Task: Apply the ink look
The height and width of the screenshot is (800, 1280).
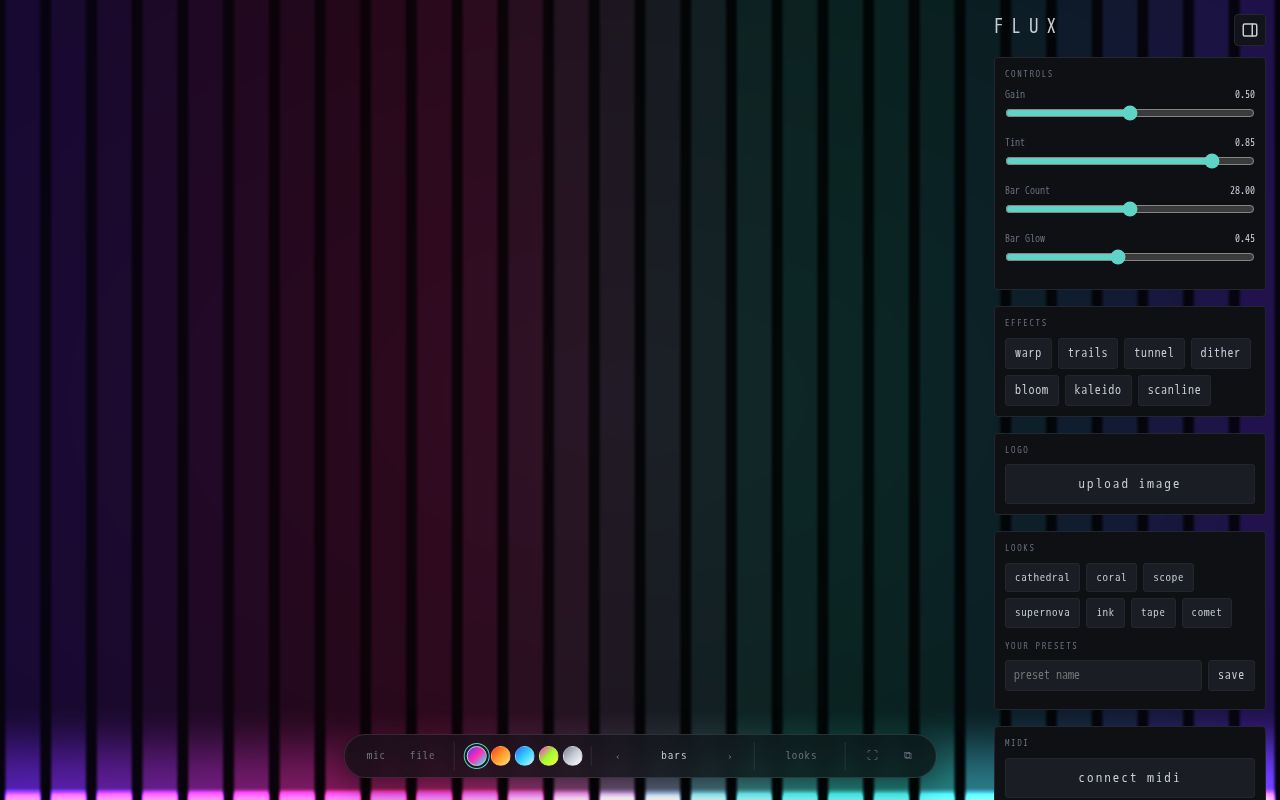Action: click(x=1105, y=613)
